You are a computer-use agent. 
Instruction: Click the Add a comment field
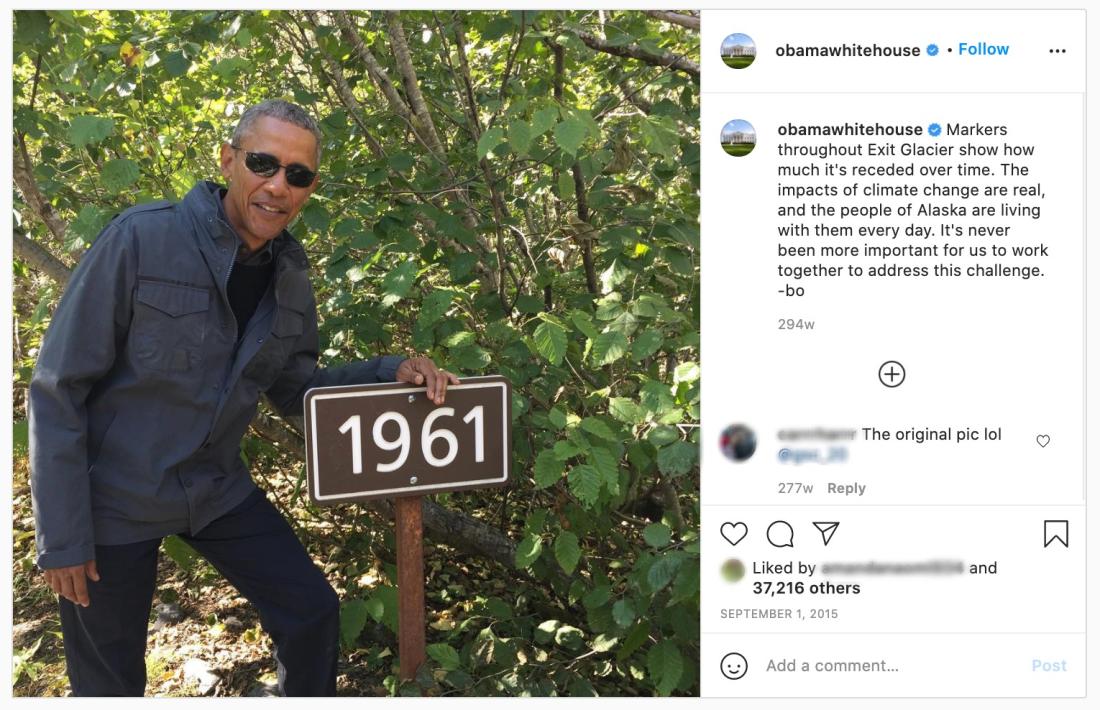coord(891,666)
